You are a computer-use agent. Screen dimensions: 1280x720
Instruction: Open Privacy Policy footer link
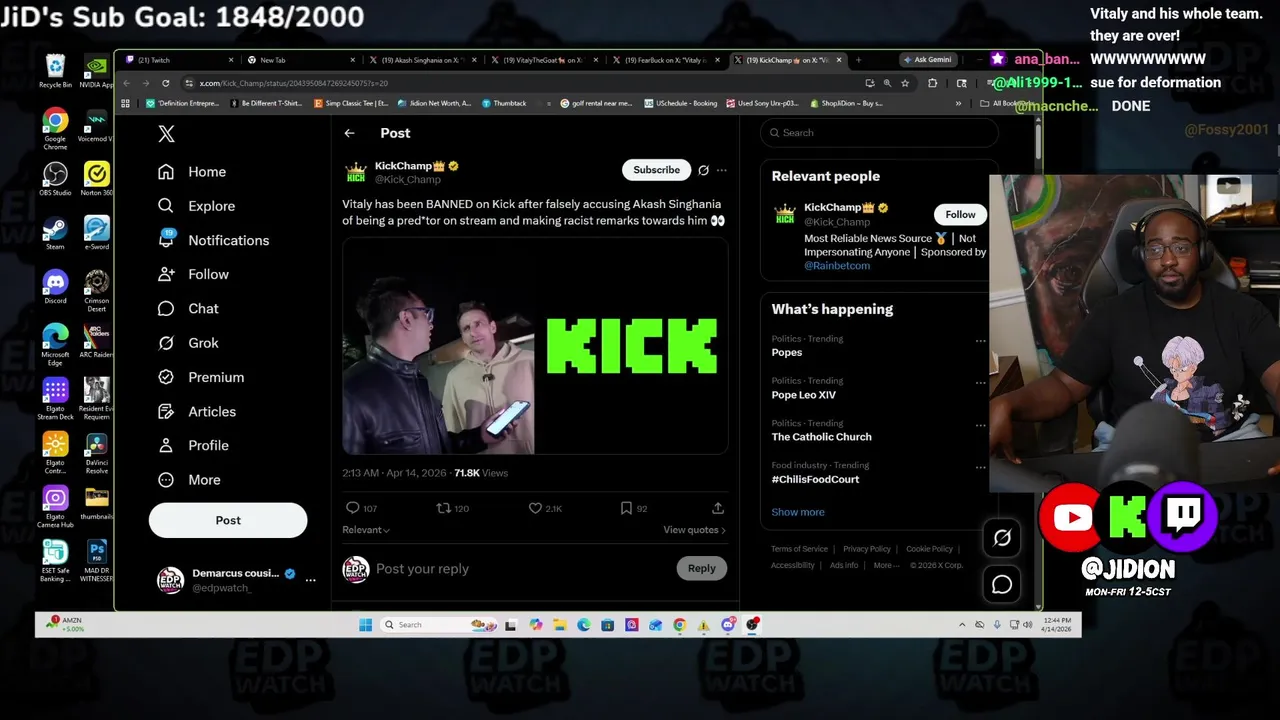pyautogui.click(x=866, y=549)
